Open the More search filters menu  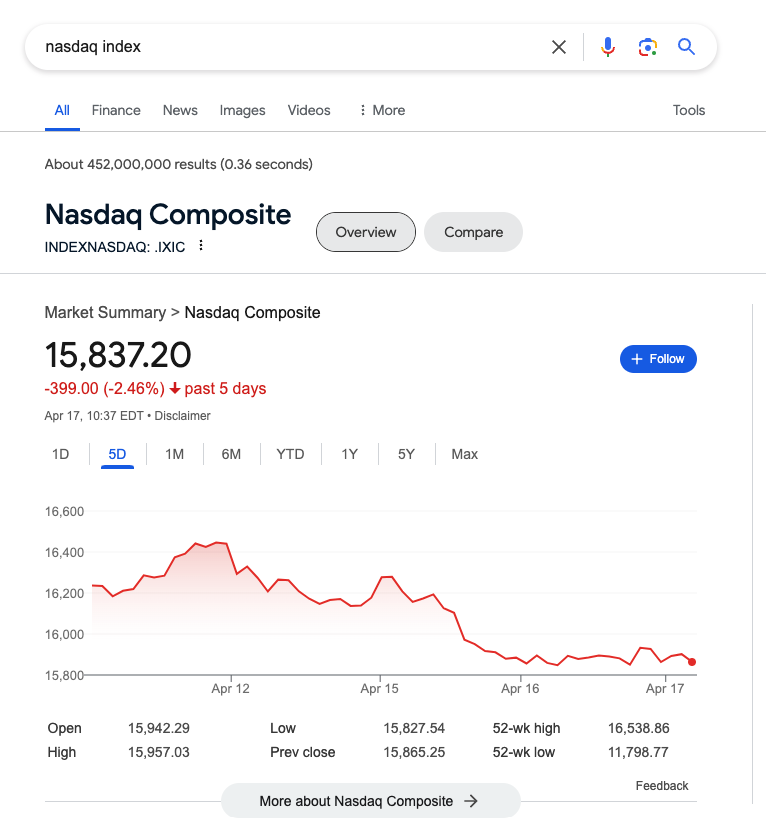(382, 110)
